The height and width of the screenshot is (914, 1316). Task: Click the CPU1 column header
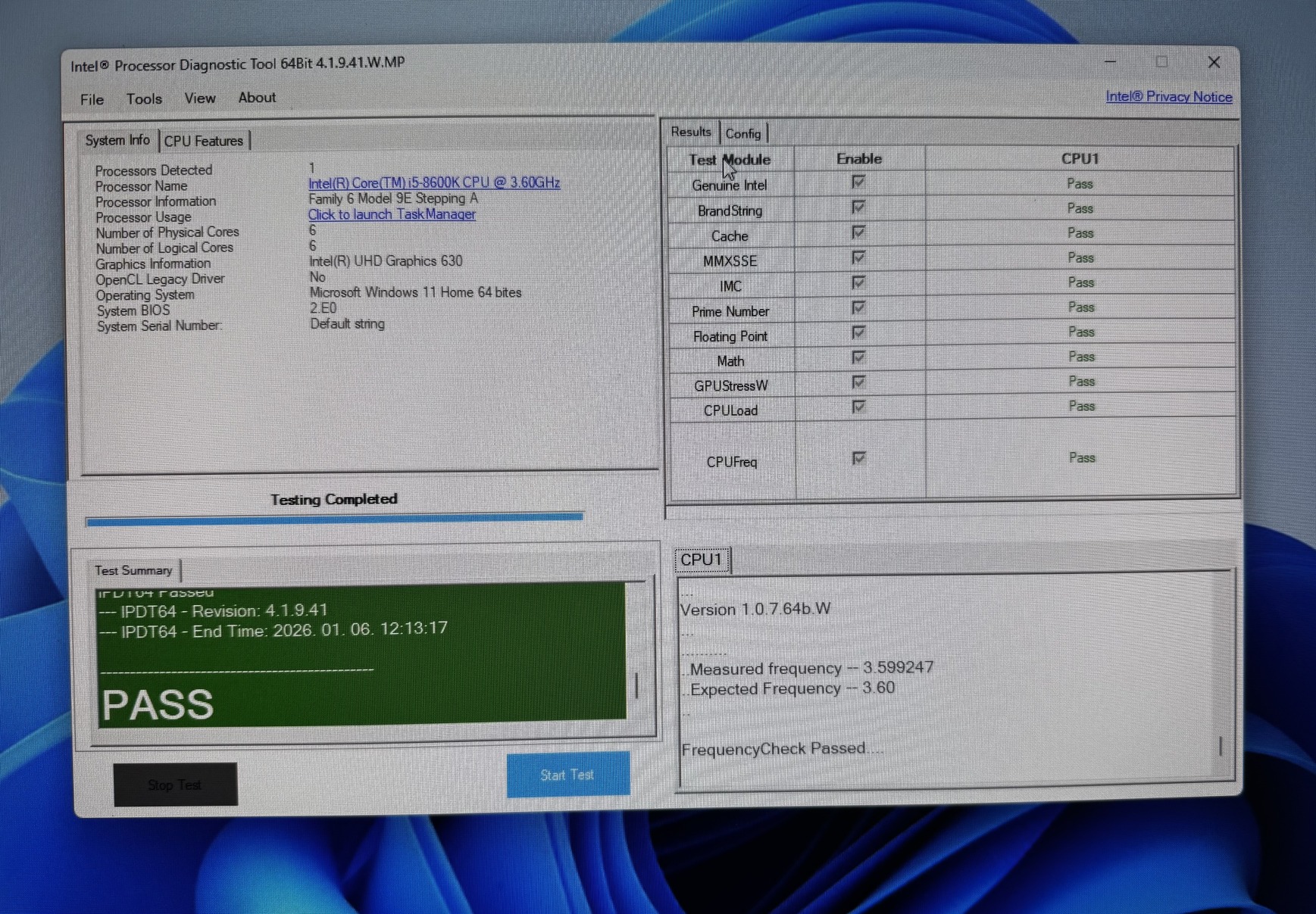(1080, 158)
